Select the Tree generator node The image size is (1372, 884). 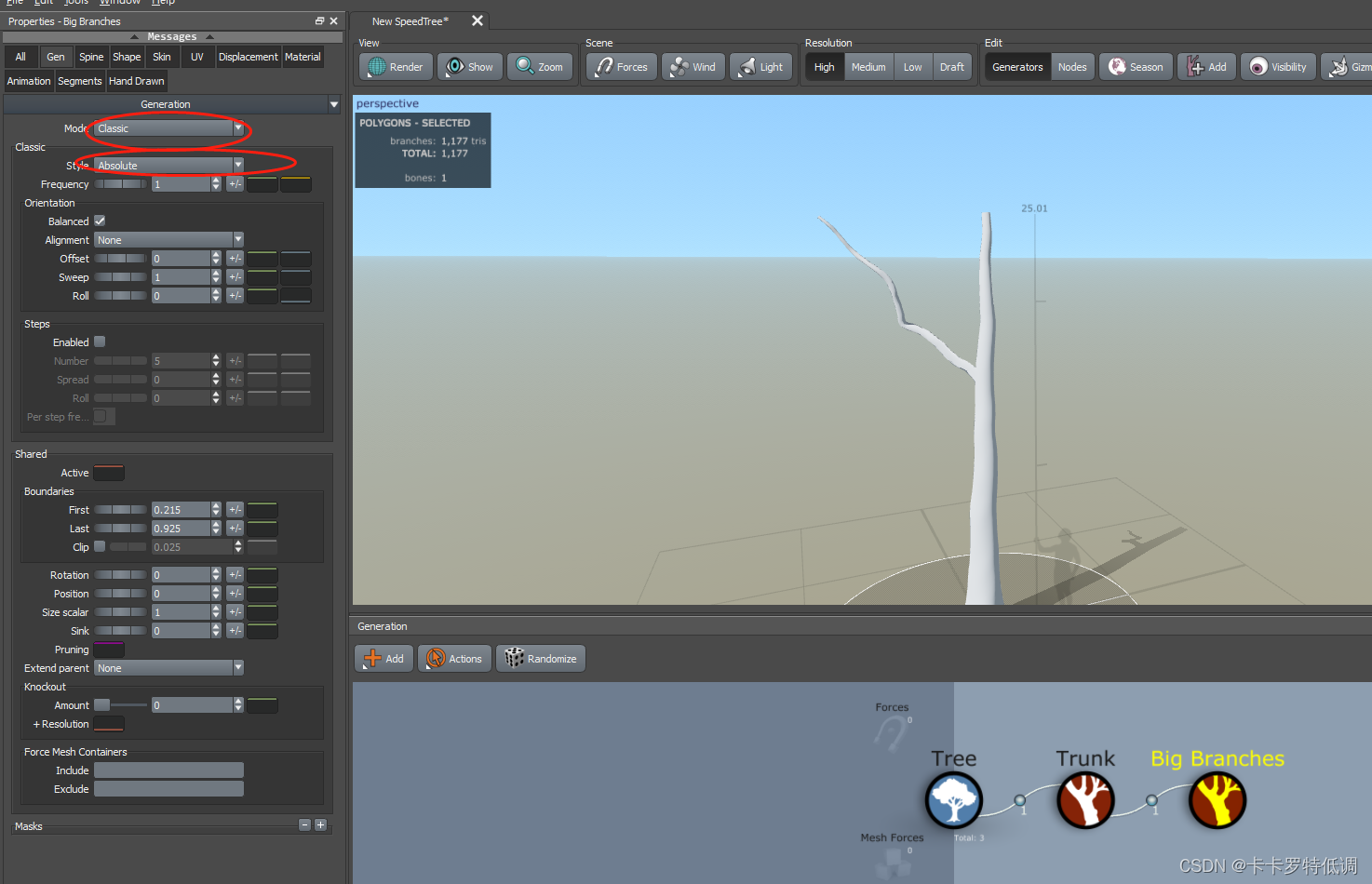tap(953, 800)
